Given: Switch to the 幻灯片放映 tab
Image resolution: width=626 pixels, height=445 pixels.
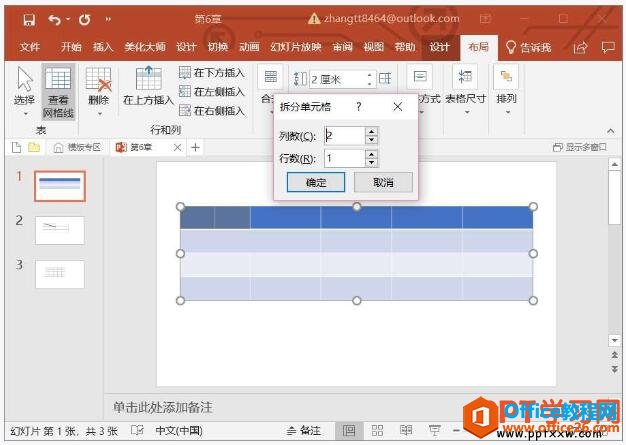Looking at the screenshot, I should (x=295, y=47).
